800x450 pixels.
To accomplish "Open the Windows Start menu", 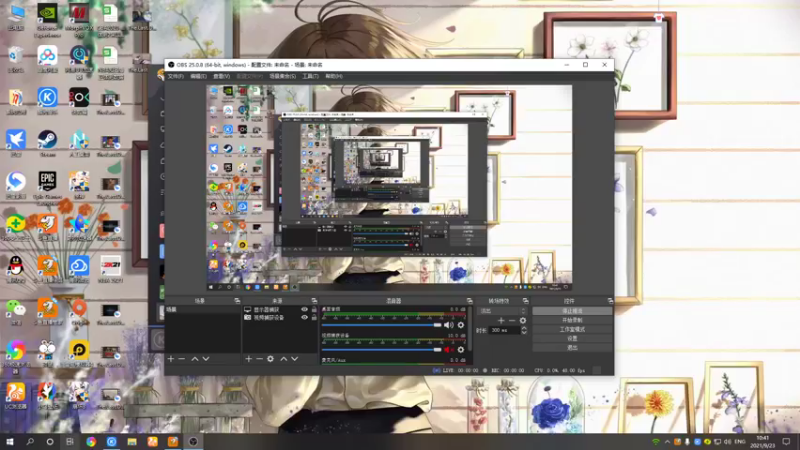I will [x=10, y=442].
